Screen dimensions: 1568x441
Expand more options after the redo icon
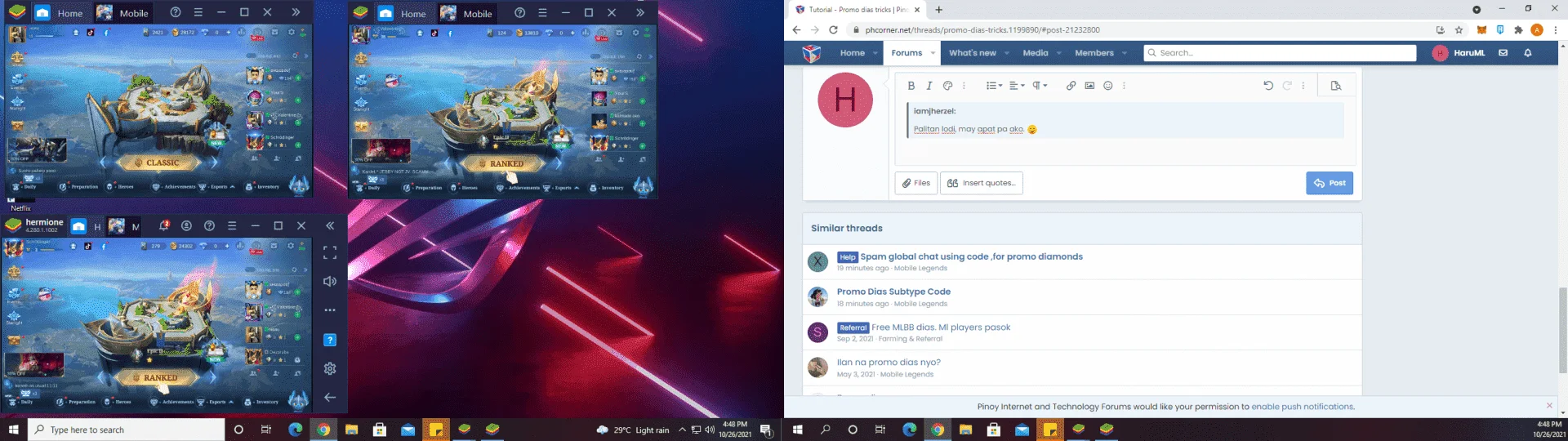coord(1303,86)
